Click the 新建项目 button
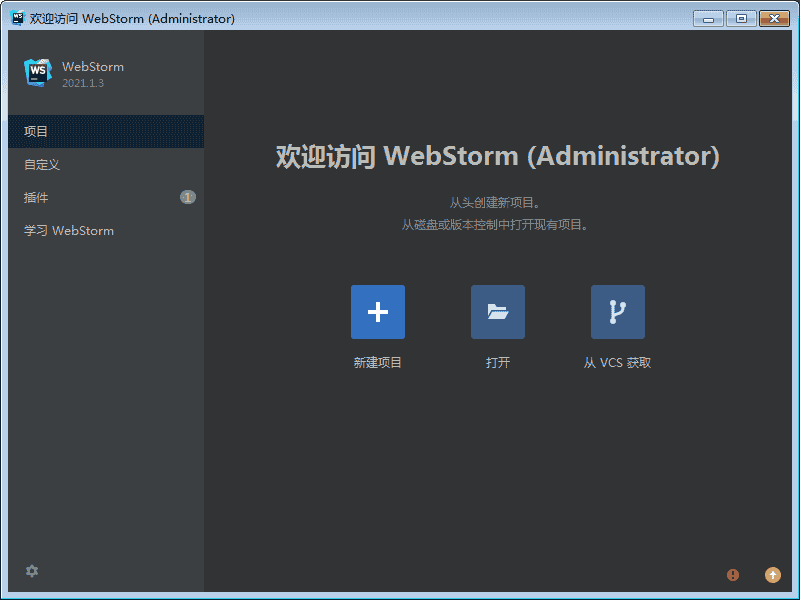800x600 pixels. (378, 362)
